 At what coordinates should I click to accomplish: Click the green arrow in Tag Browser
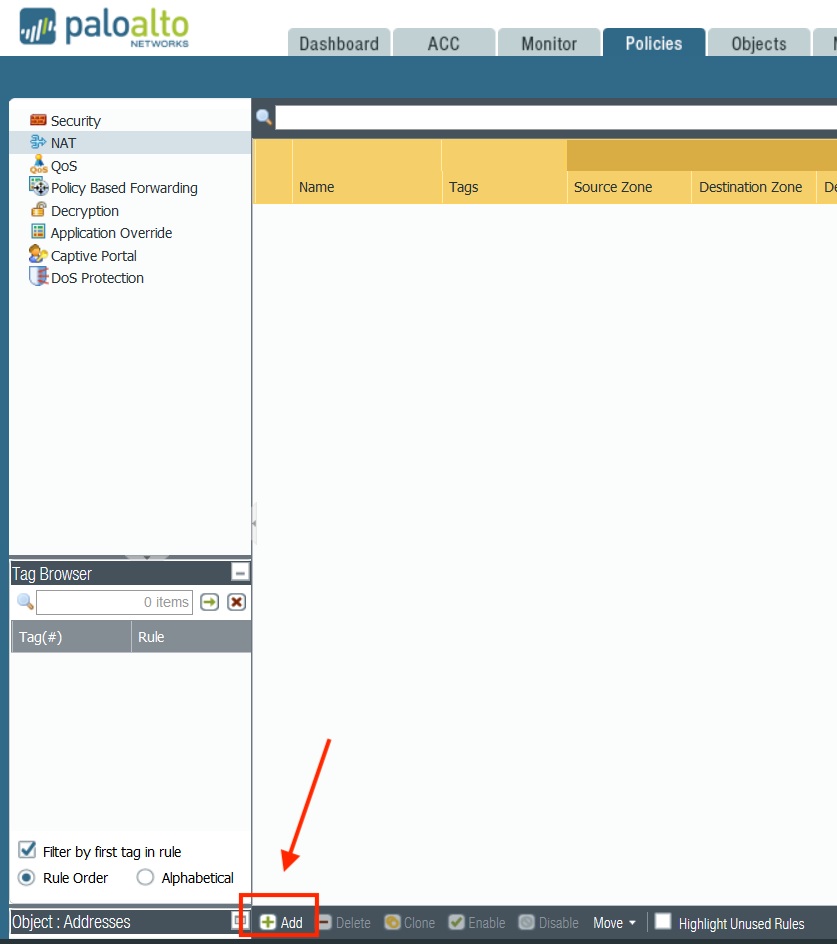pyautogui.click(x=209, y=602)
